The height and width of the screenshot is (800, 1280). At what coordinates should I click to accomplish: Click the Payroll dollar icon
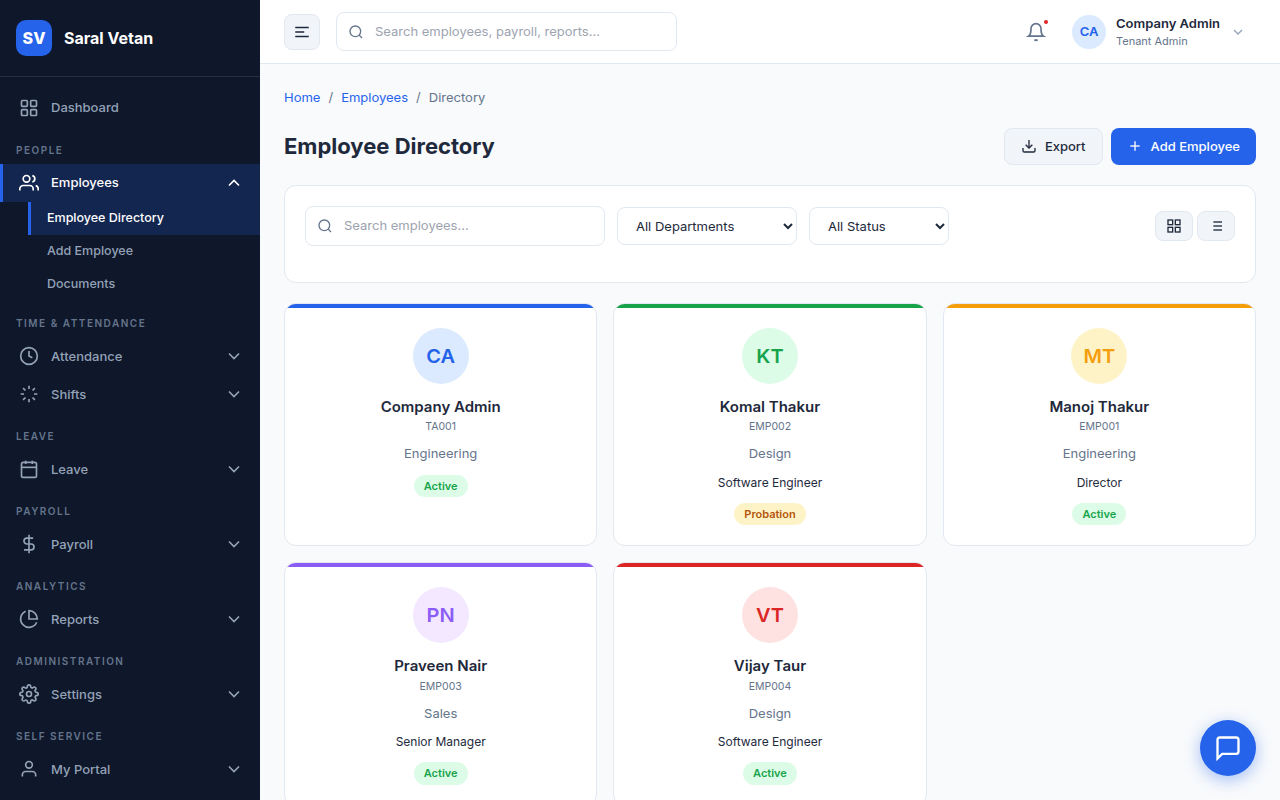[x=29, y=544]
